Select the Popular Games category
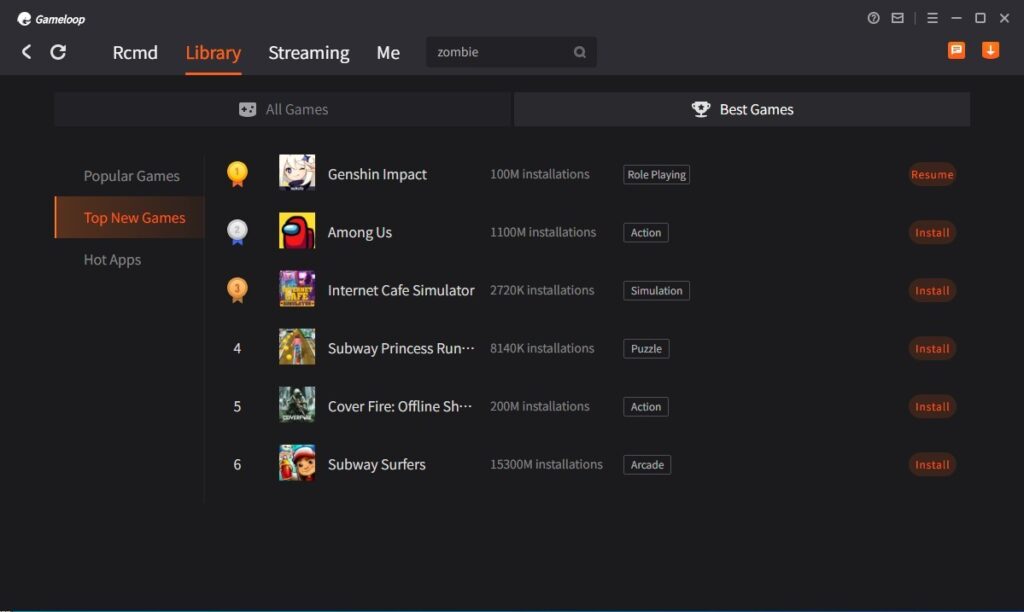The width and height of the screenshot is (1024, 612). point(131,175)
